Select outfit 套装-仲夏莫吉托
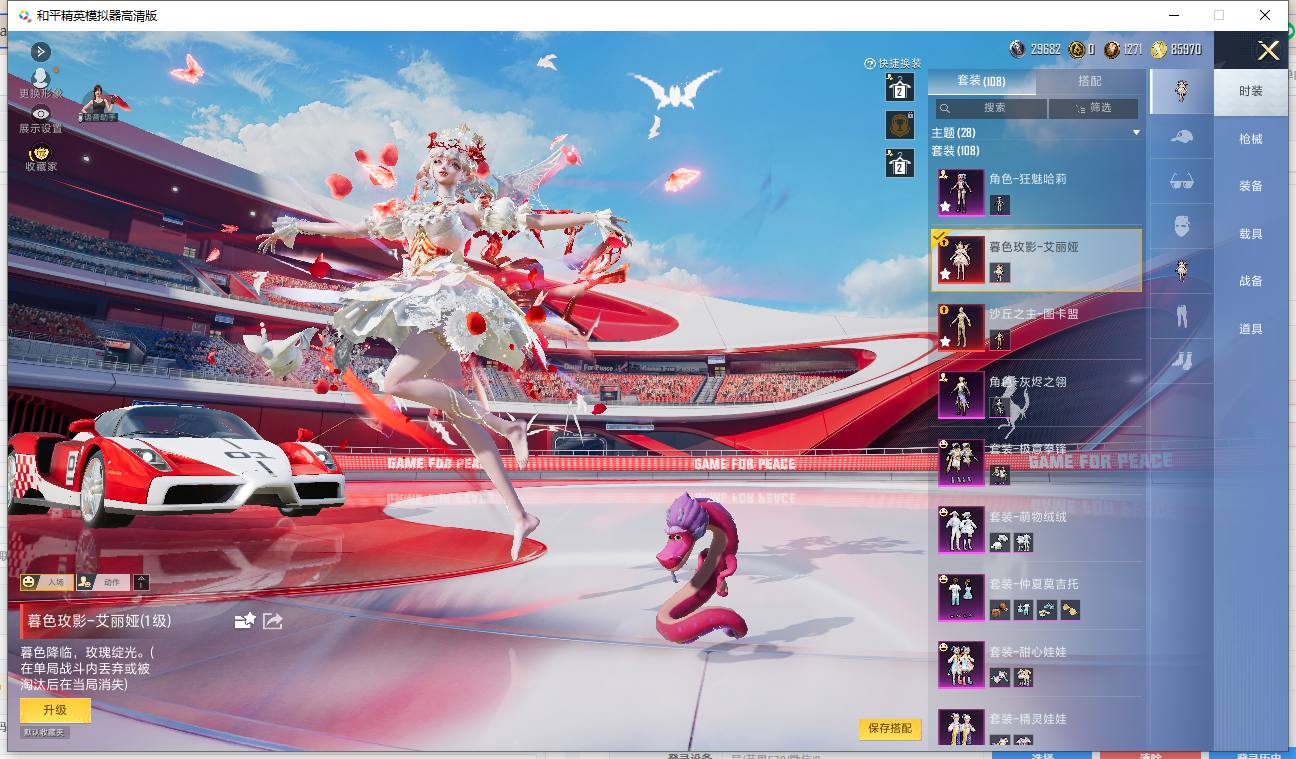Image resolution: width=1296 pixels, height=759 pixels. pos(1036,596)
